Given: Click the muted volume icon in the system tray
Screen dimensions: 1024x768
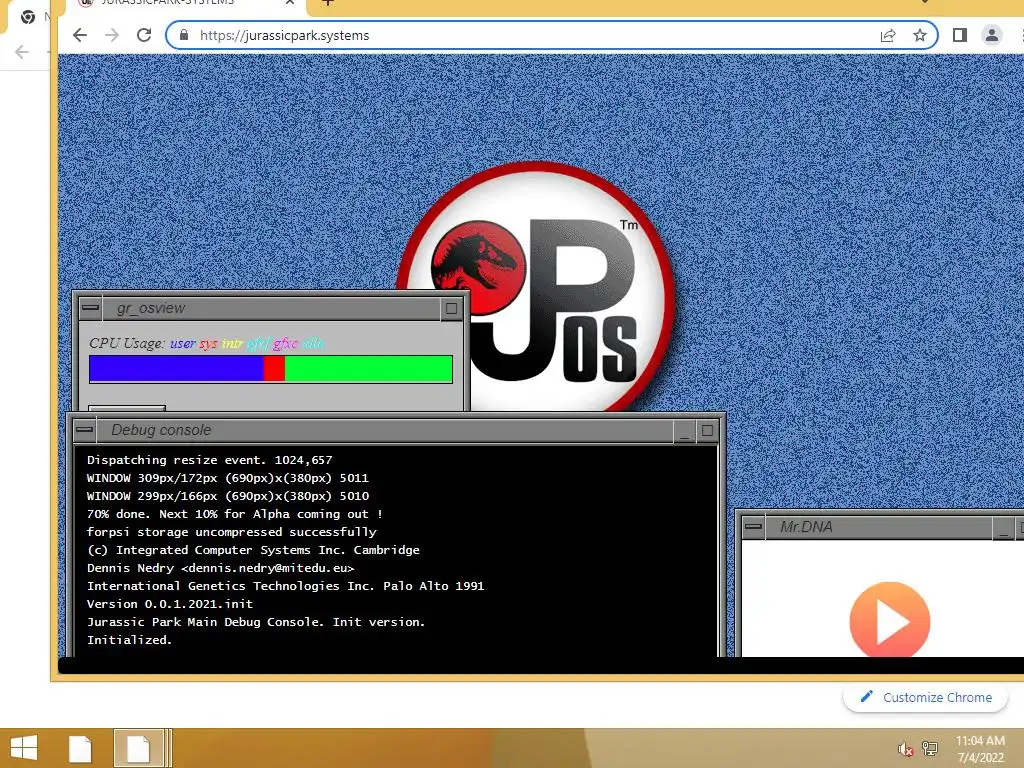Looking at the screenshot, I should [905, 749].
